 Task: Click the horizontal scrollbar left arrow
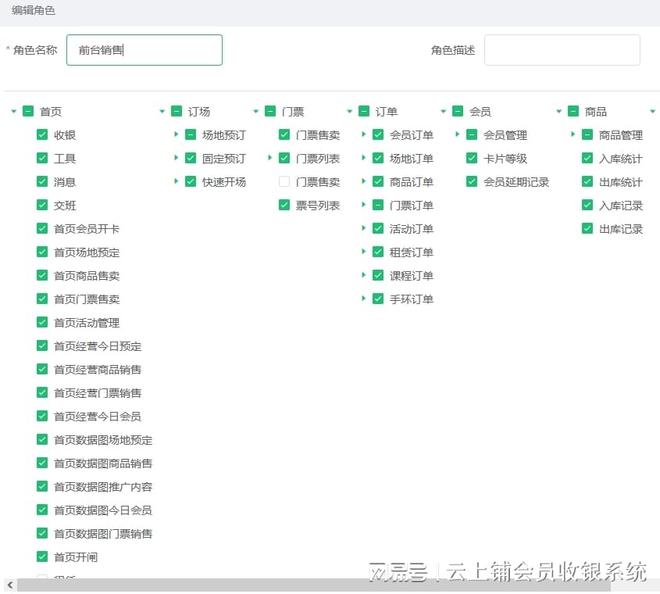[10, 585]
